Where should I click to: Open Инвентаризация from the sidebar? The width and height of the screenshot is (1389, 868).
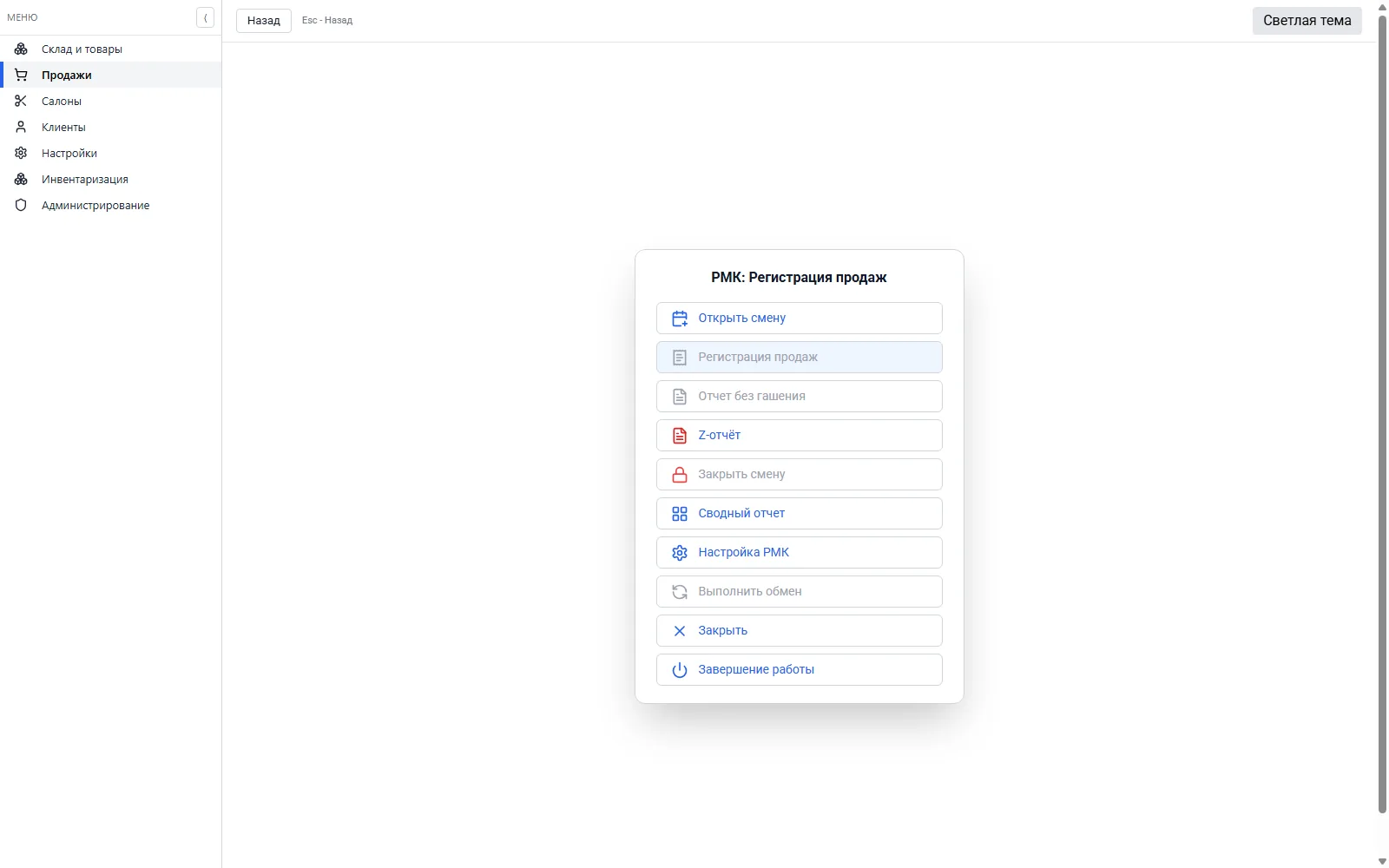coord(111,179)
